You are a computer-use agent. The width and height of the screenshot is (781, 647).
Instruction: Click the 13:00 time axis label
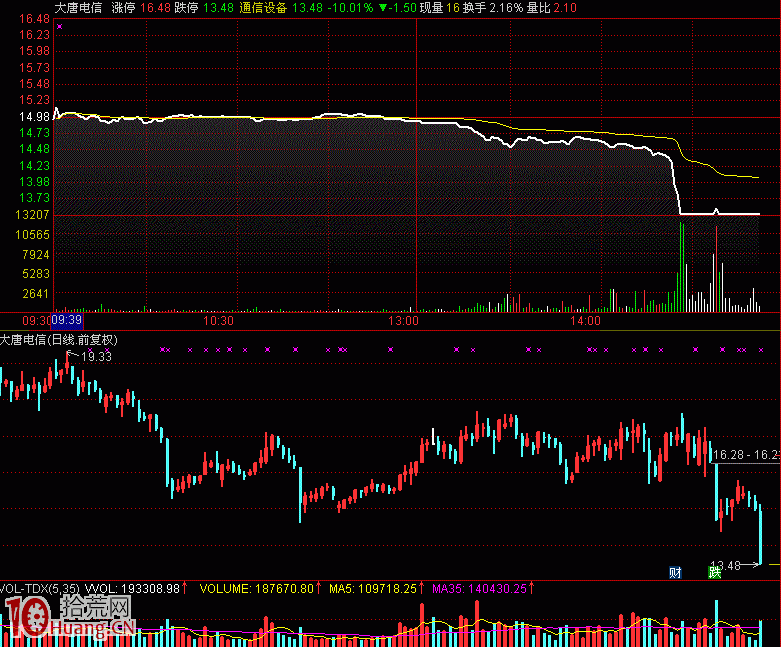404,321
